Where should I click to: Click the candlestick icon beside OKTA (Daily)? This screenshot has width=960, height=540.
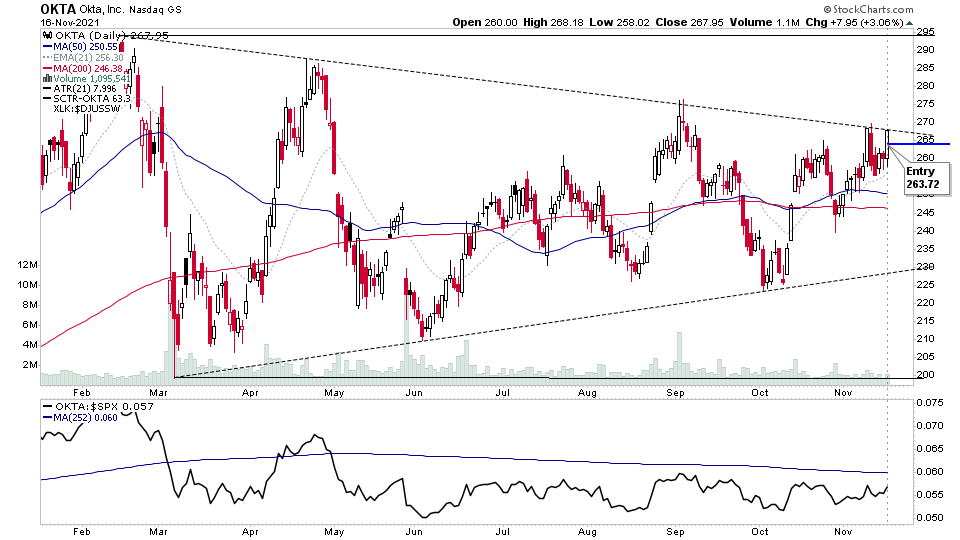[47, 36]
